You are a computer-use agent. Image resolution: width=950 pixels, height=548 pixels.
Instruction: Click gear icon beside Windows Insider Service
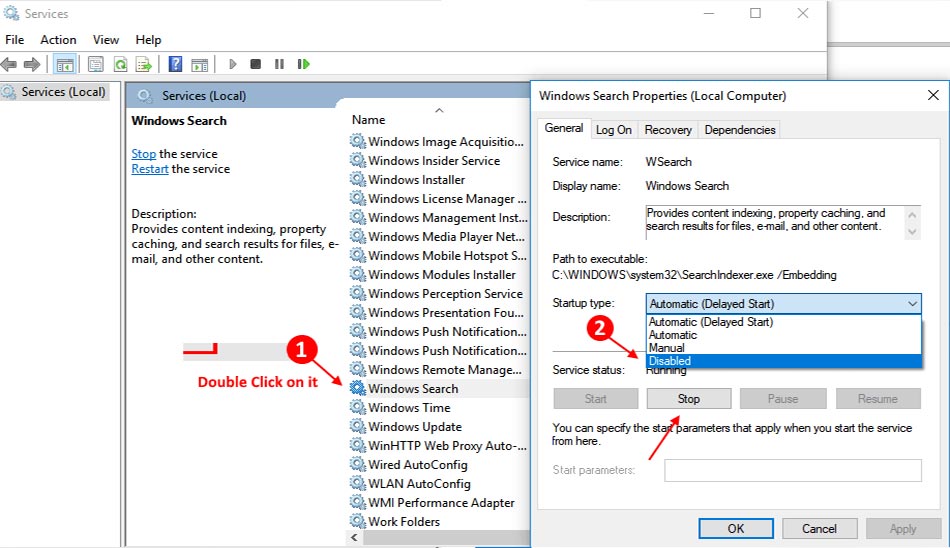pyautogui.click(x=358, y=160)
